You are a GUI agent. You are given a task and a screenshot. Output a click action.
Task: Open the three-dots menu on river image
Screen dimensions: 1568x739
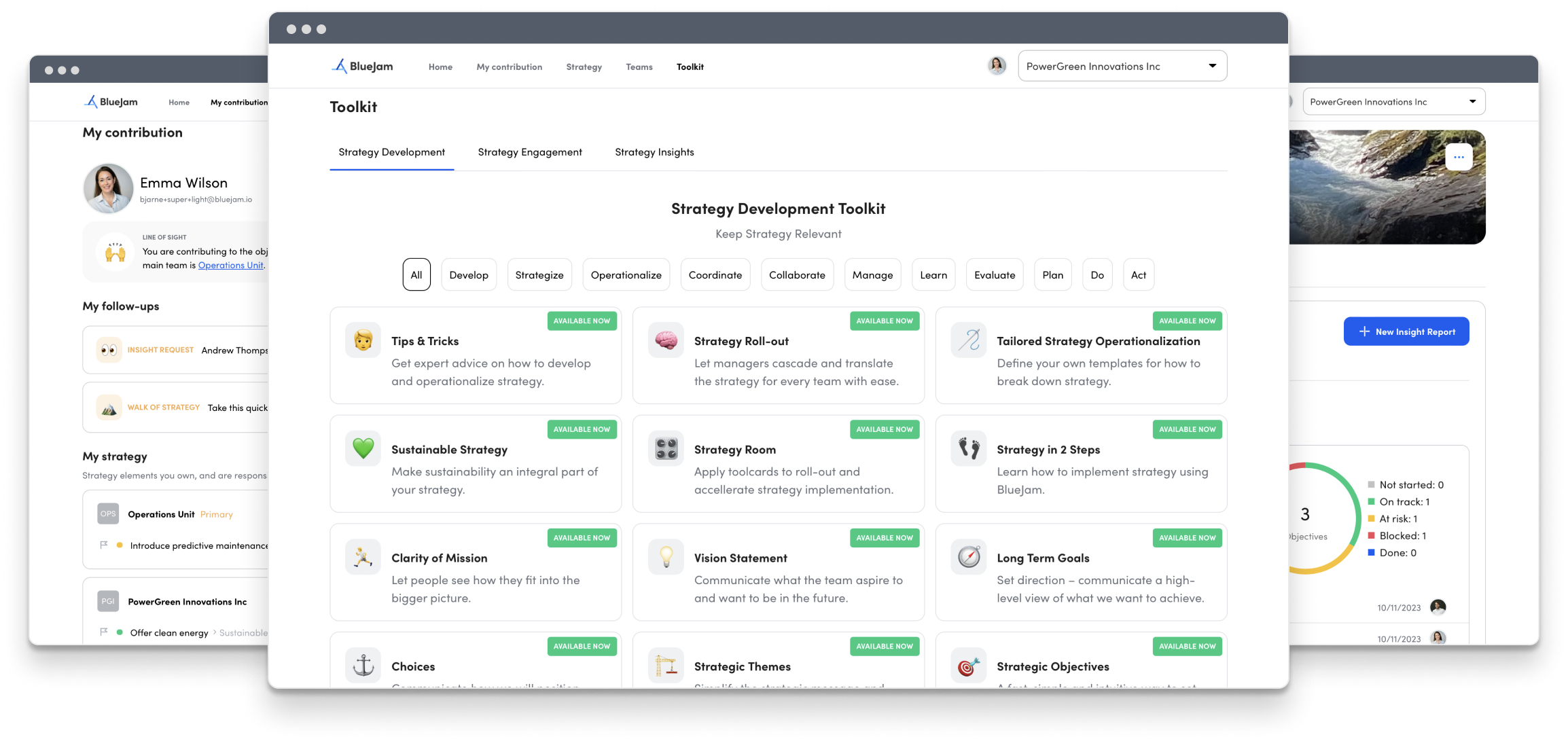[1459, 157]
